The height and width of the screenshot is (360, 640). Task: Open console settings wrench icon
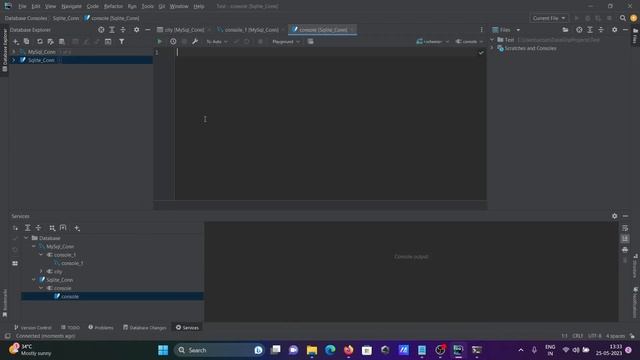tap(195, 42)
